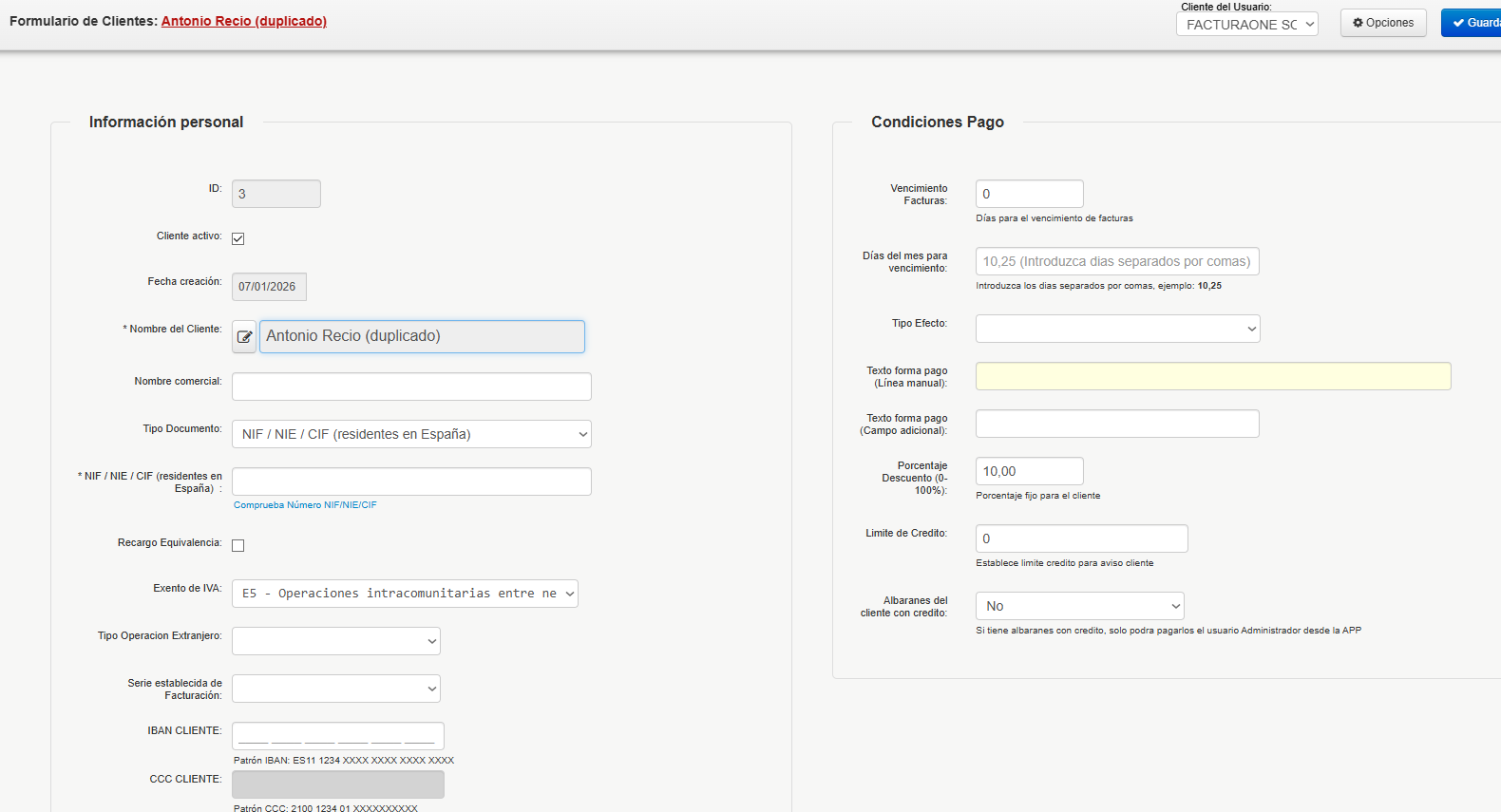Click the Condiciones Pago section heading
The width and height of the screenshot is (1501, 812).
click(x=938, y=122)
